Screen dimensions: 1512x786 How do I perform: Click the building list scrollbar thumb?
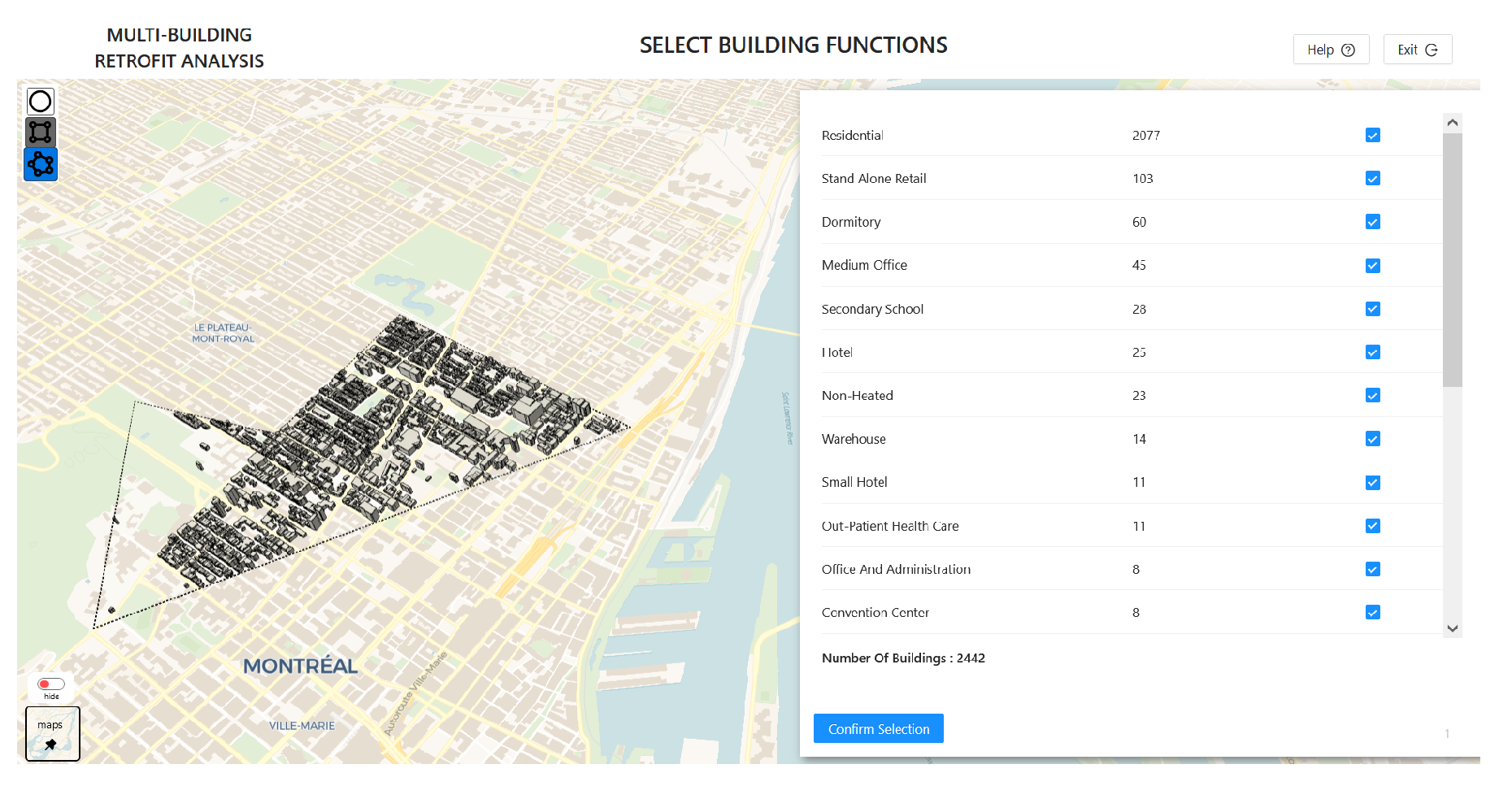click(1452, 260)
